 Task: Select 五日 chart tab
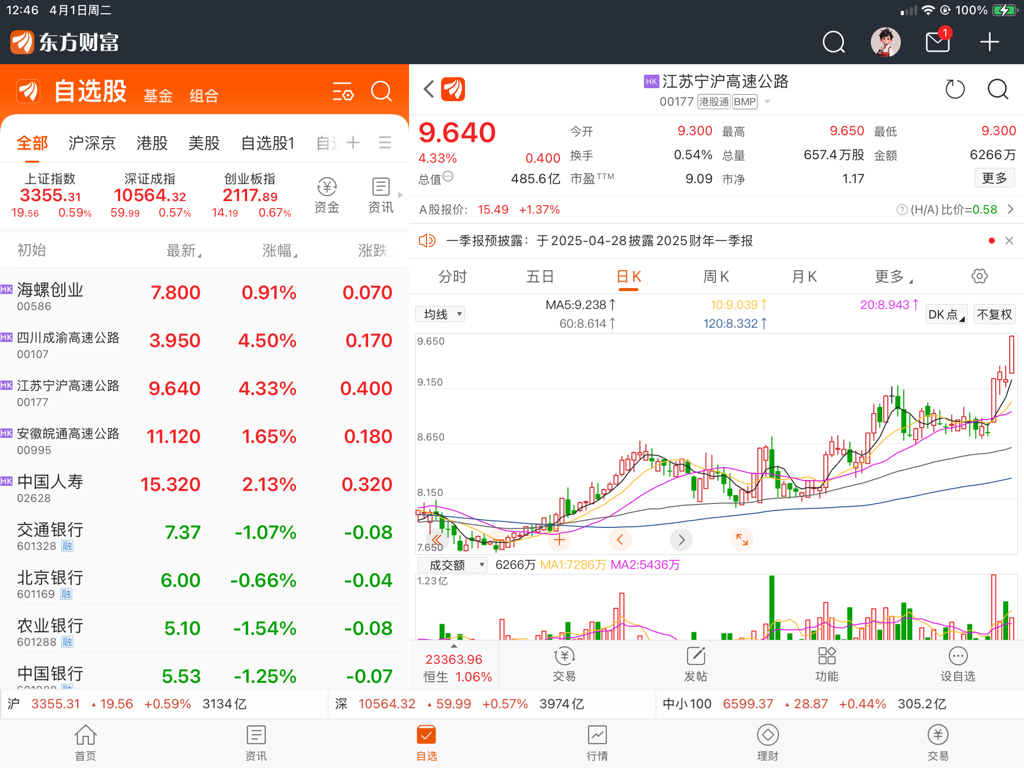(x=540, y=277)
